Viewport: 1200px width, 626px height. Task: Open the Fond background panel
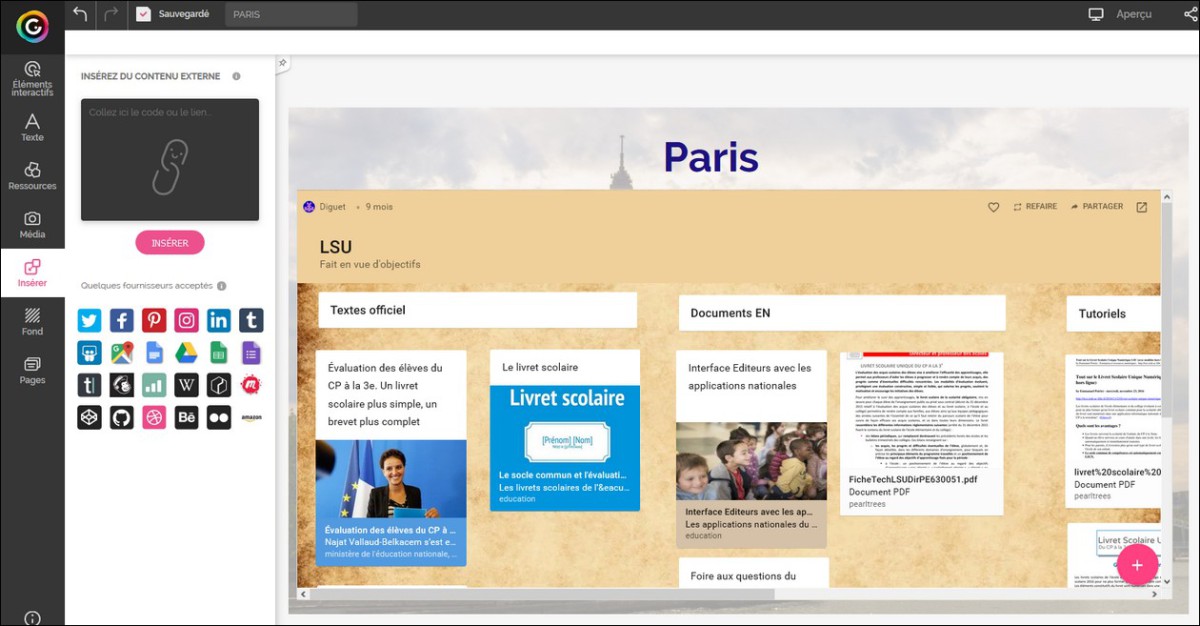32,321
